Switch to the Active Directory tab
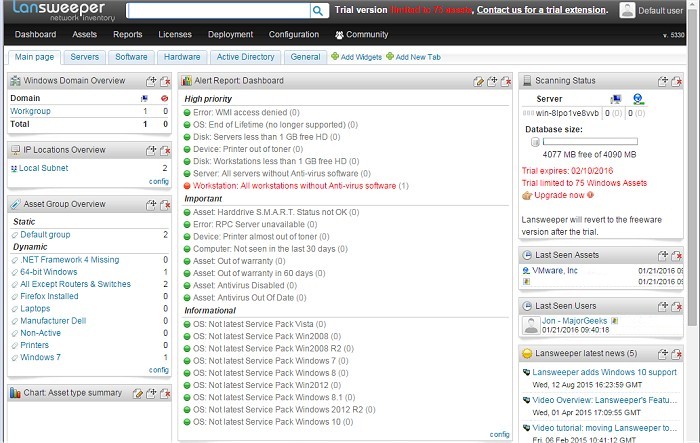This screenshot has height=443, width=700. [245, 57]
